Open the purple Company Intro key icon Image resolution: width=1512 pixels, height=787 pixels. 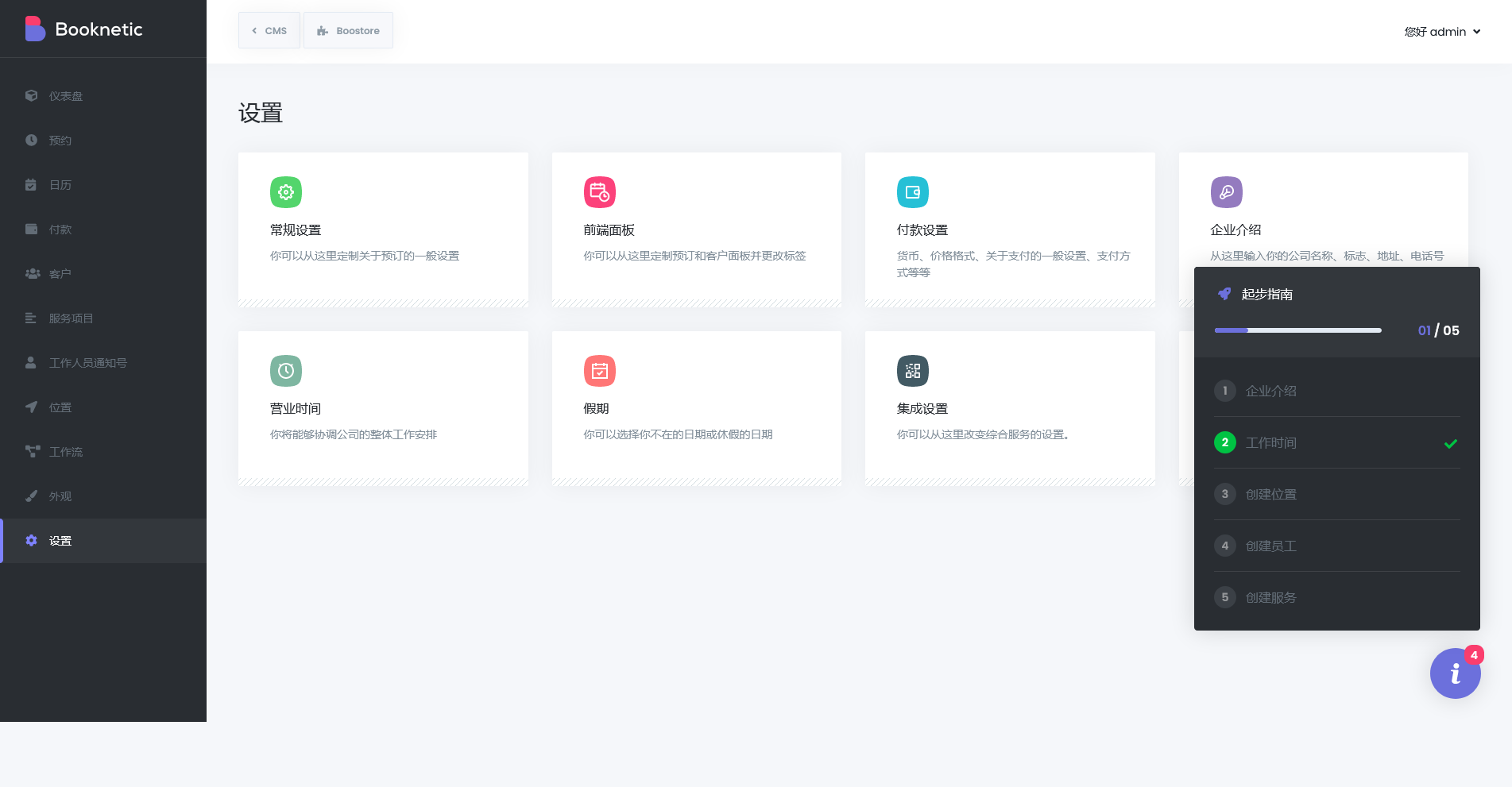(1226, 192)
